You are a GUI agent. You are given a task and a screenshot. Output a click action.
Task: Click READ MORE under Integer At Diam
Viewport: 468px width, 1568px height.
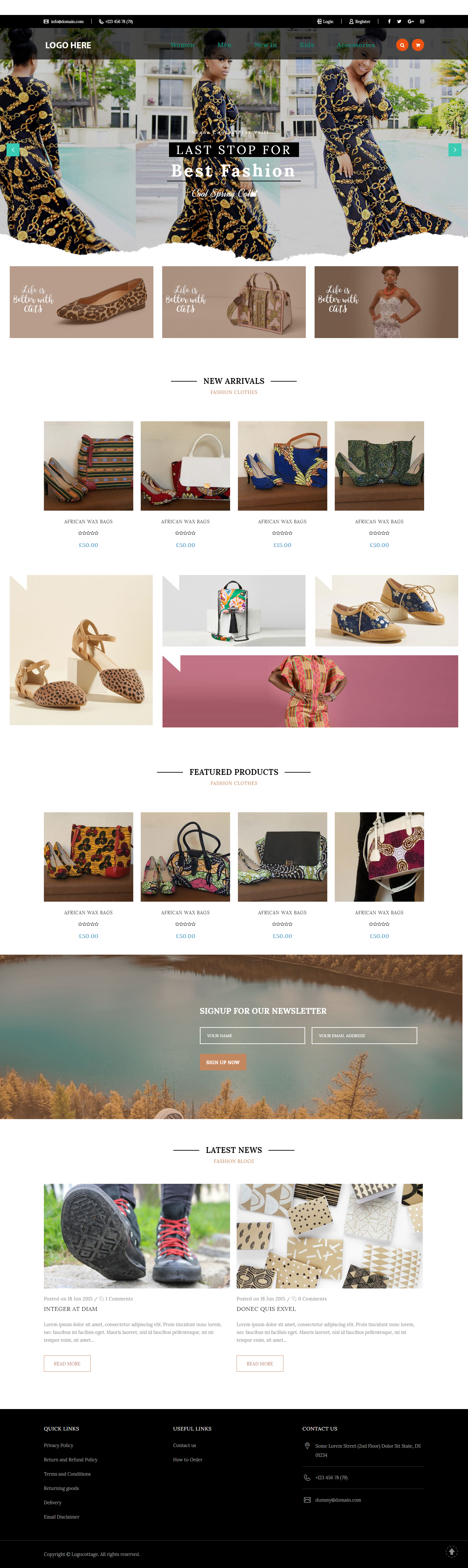[x=67, y=1364]
